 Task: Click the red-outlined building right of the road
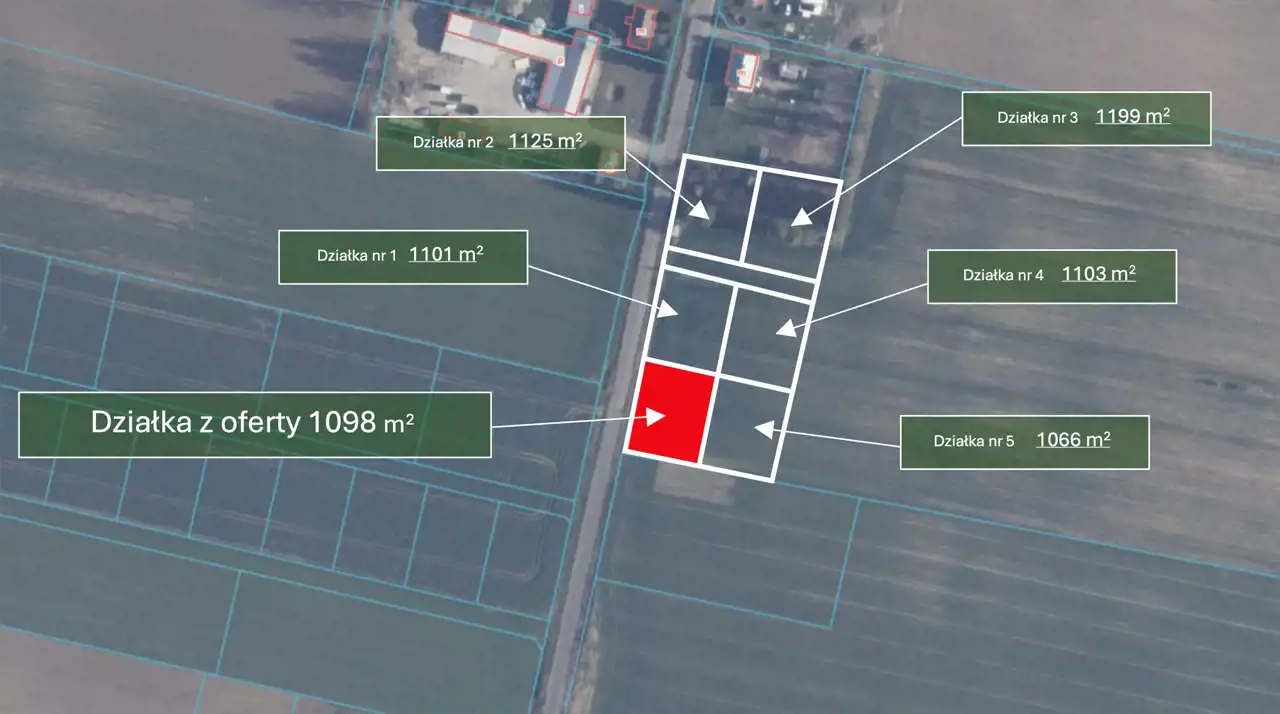click(x=742, y=69)
